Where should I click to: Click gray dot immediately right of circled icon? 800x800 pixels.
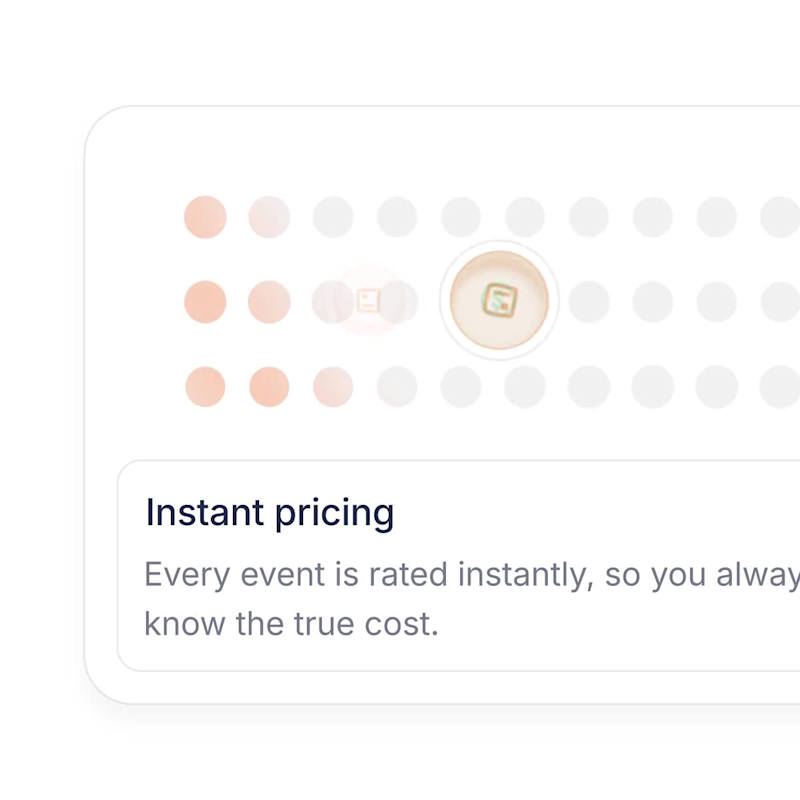click(589, 302)
